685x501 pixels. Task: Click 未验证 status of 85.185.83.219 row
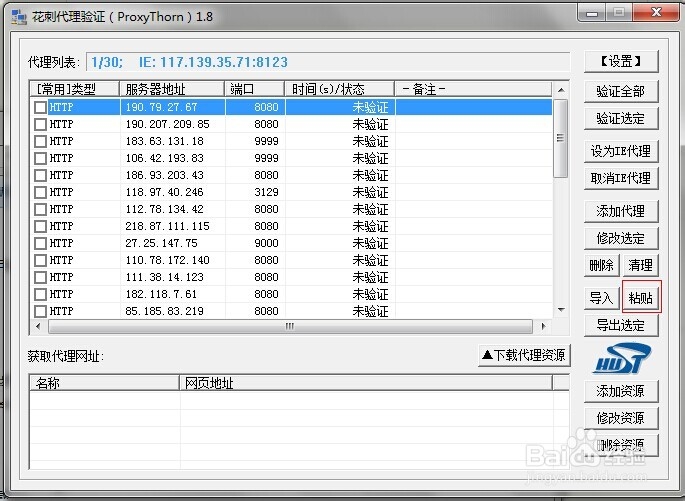(x=370, y=311)
